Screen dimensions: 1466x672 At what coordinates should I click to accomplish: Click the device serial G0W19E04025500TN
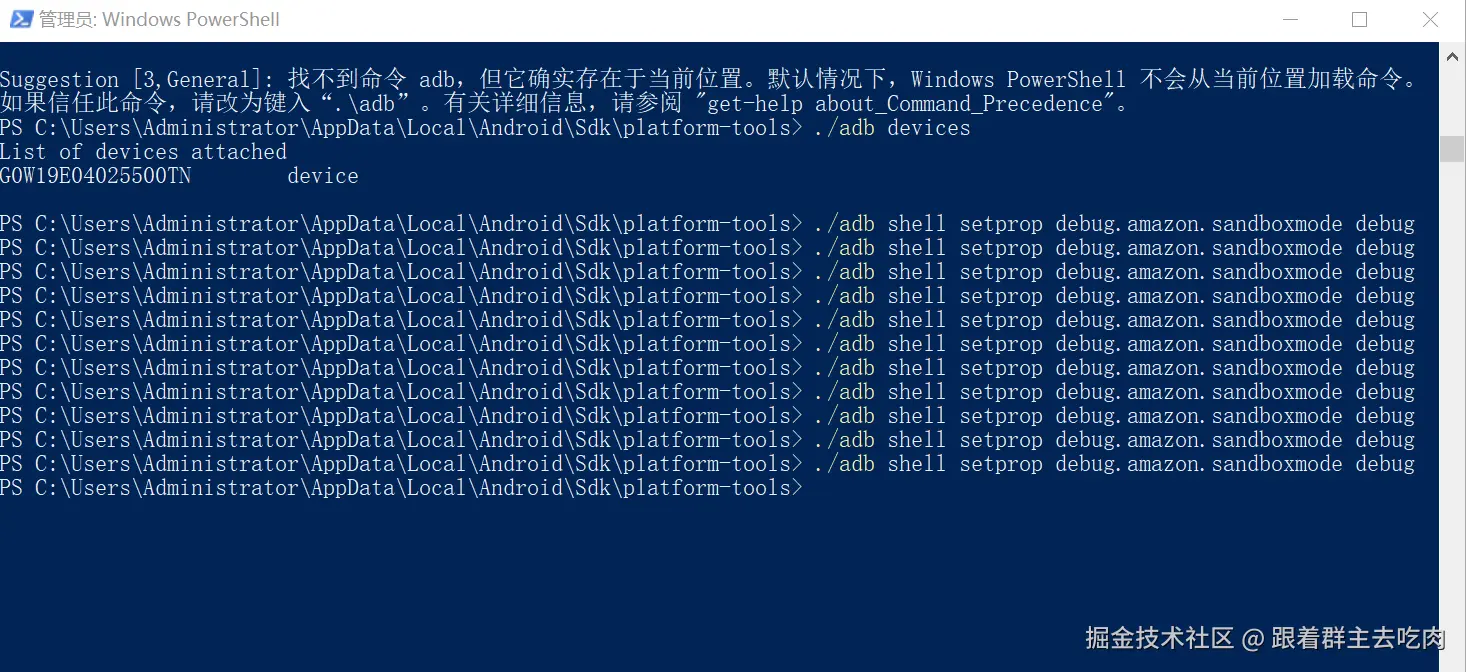pos(96,176)
